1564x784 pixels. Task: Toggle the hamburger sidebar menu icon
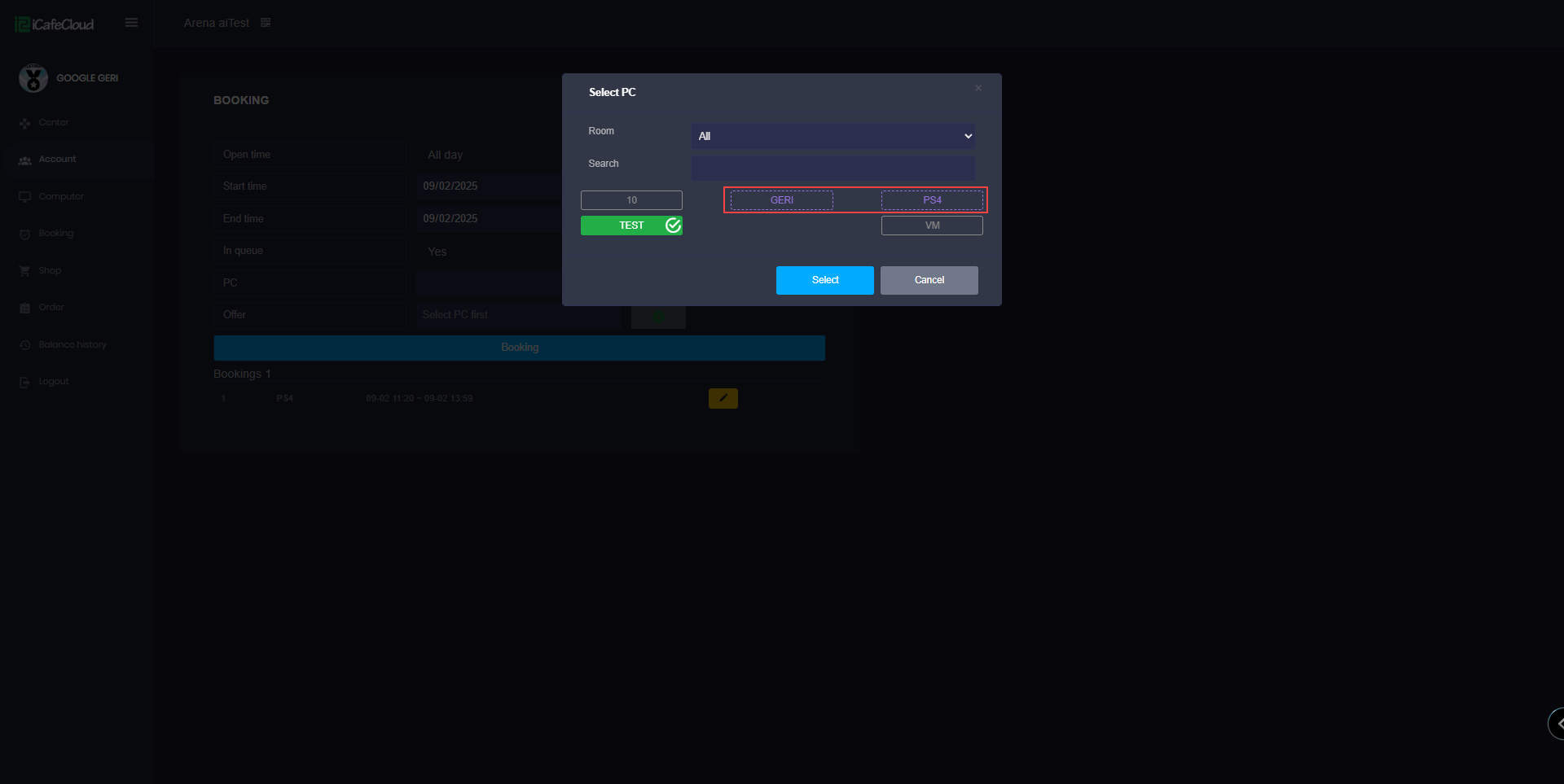131,23
